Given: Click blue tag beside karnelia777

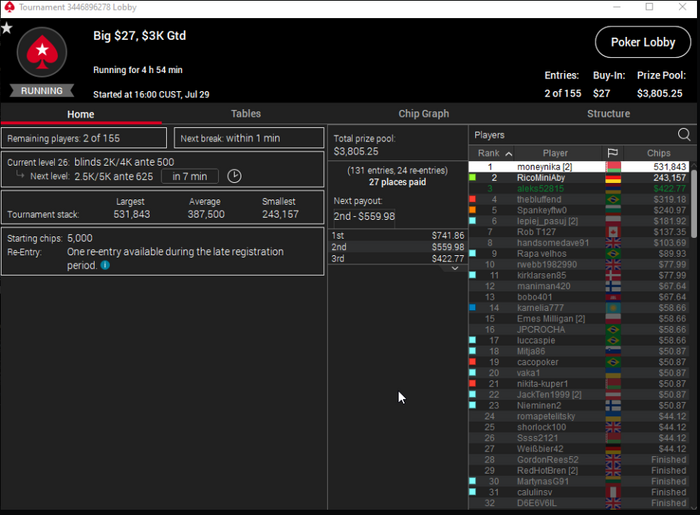Looking at the screenshot, I should [x=472, y=307].
